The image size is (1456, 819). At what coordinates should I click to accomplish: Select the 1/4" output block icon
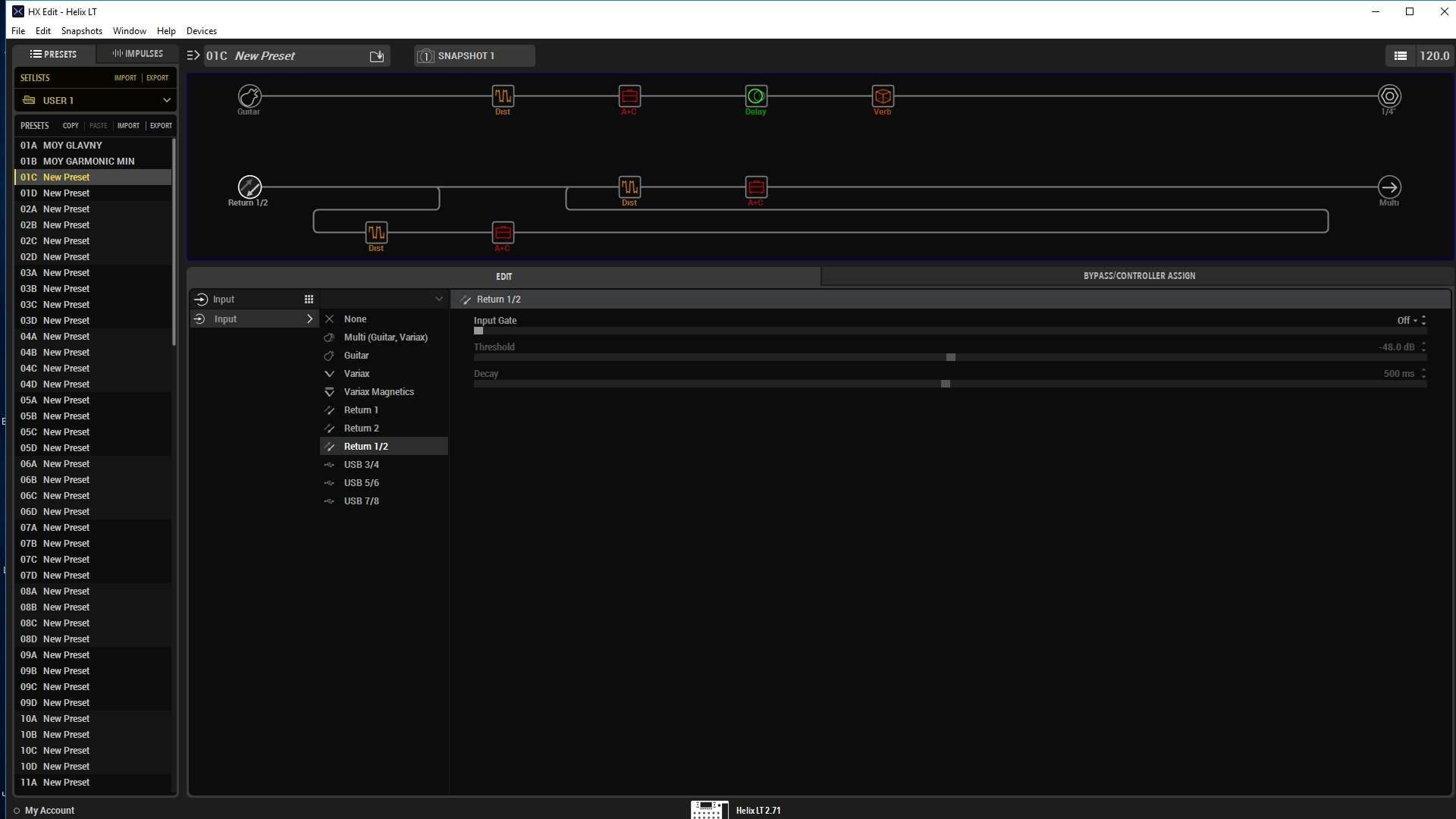coord(1389,96)
